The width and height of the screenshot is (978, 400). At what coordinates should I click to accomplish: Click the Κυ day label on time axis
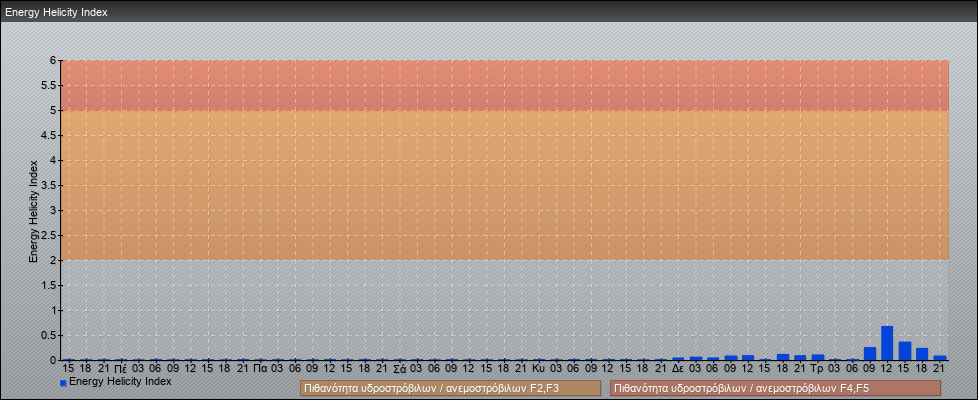(538, 368)
